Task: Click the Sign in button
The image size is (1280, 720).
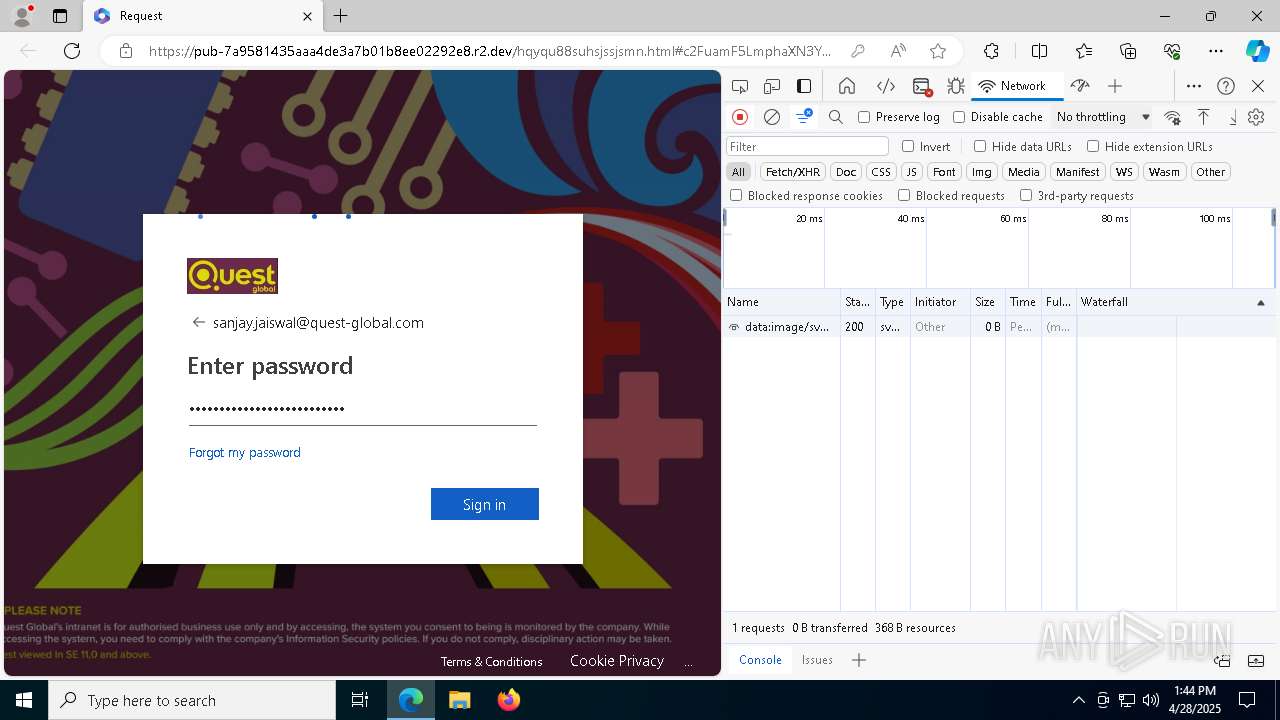Action: 485,504
